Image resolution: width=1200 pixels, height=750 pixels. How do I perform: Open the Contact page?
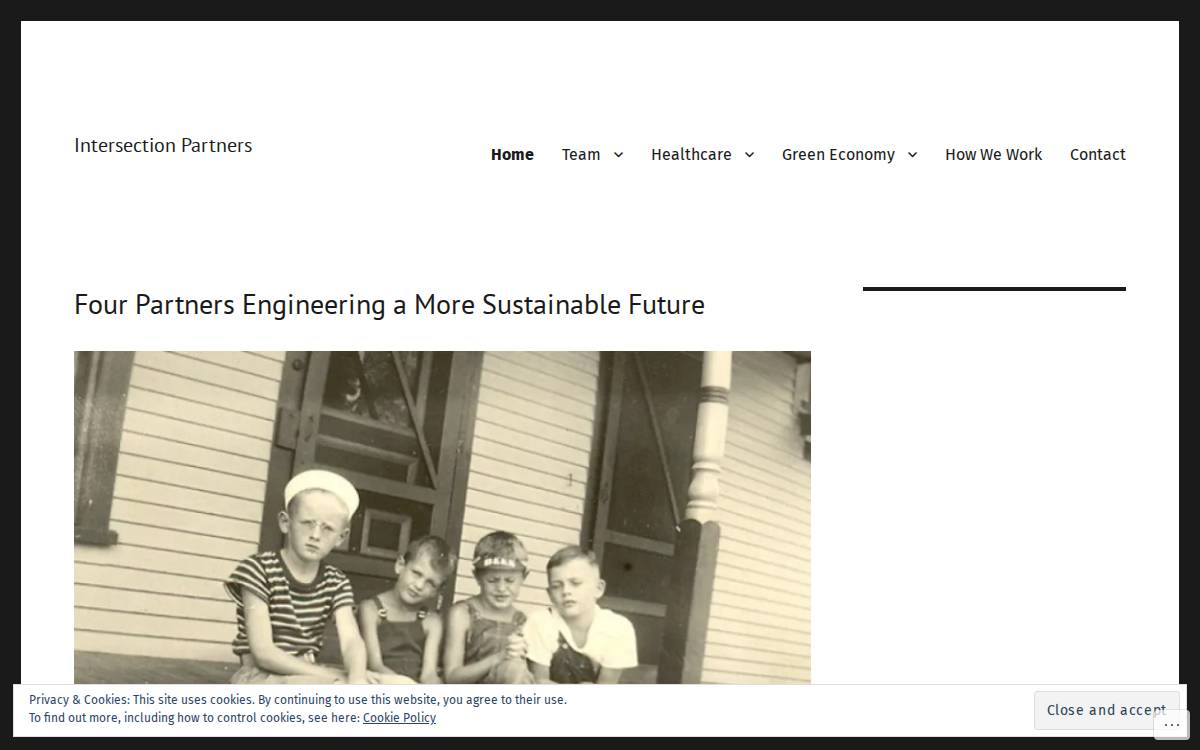point(1098,154)
